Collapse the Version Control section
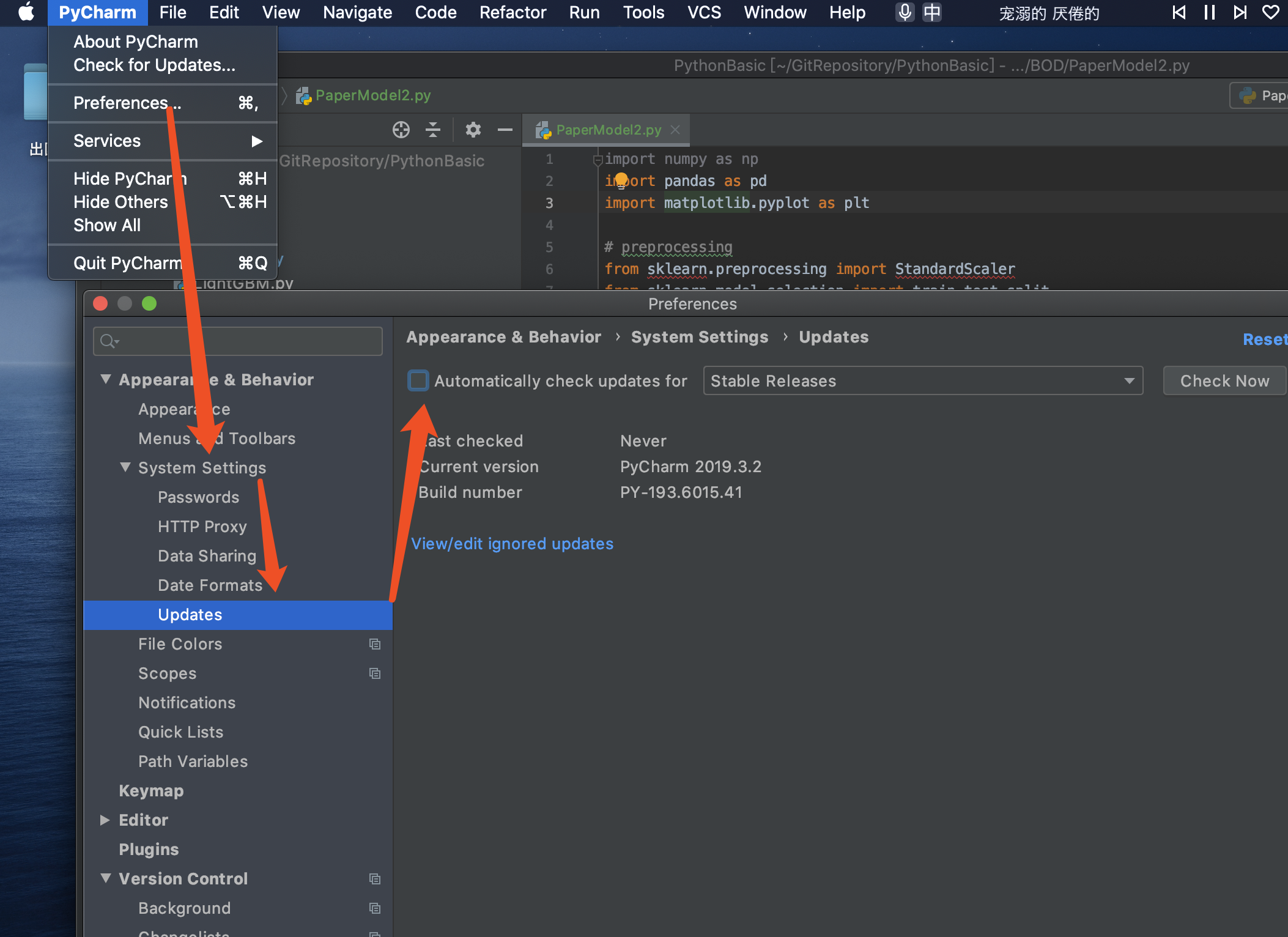Image resolution: width=1288 pixels, height=937 pixels. [x=105, y=879]
